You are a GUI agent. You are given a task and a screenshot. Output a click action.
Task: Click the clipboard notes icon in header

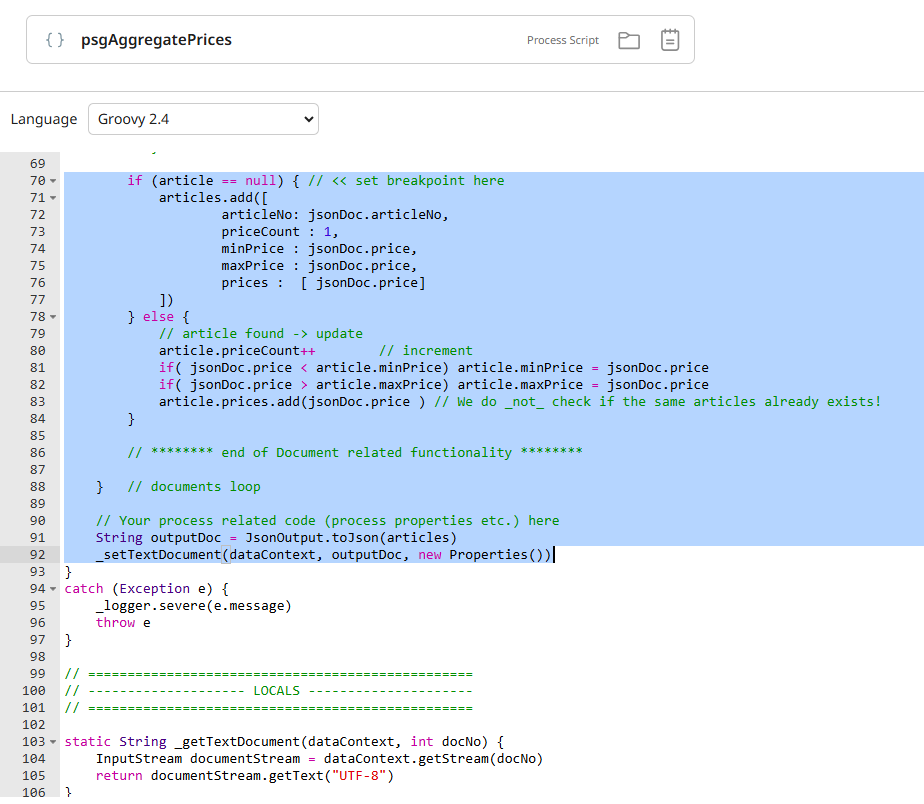(670, 40)
